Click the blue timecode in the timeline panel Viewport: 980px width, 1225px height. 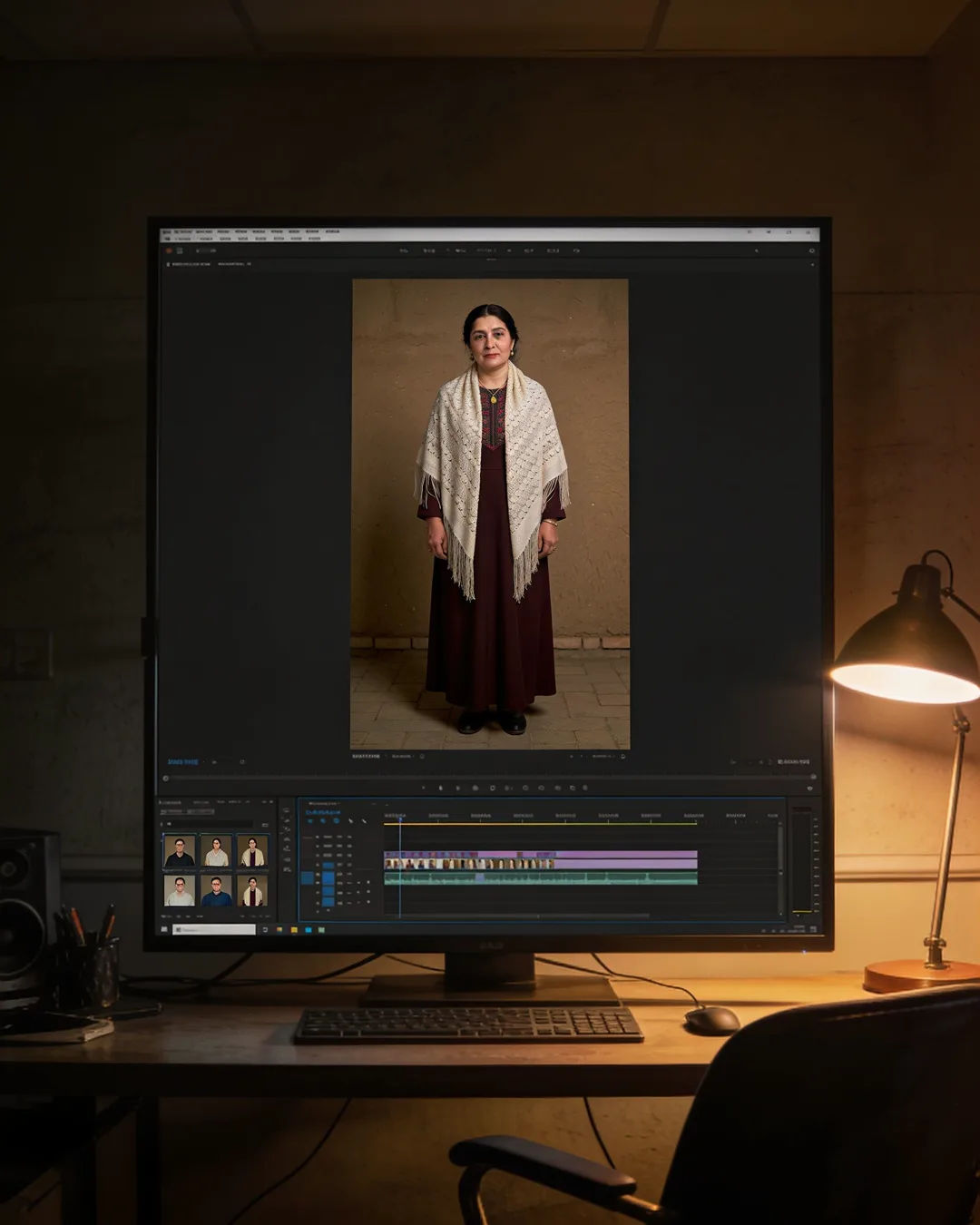pos(324,812)
